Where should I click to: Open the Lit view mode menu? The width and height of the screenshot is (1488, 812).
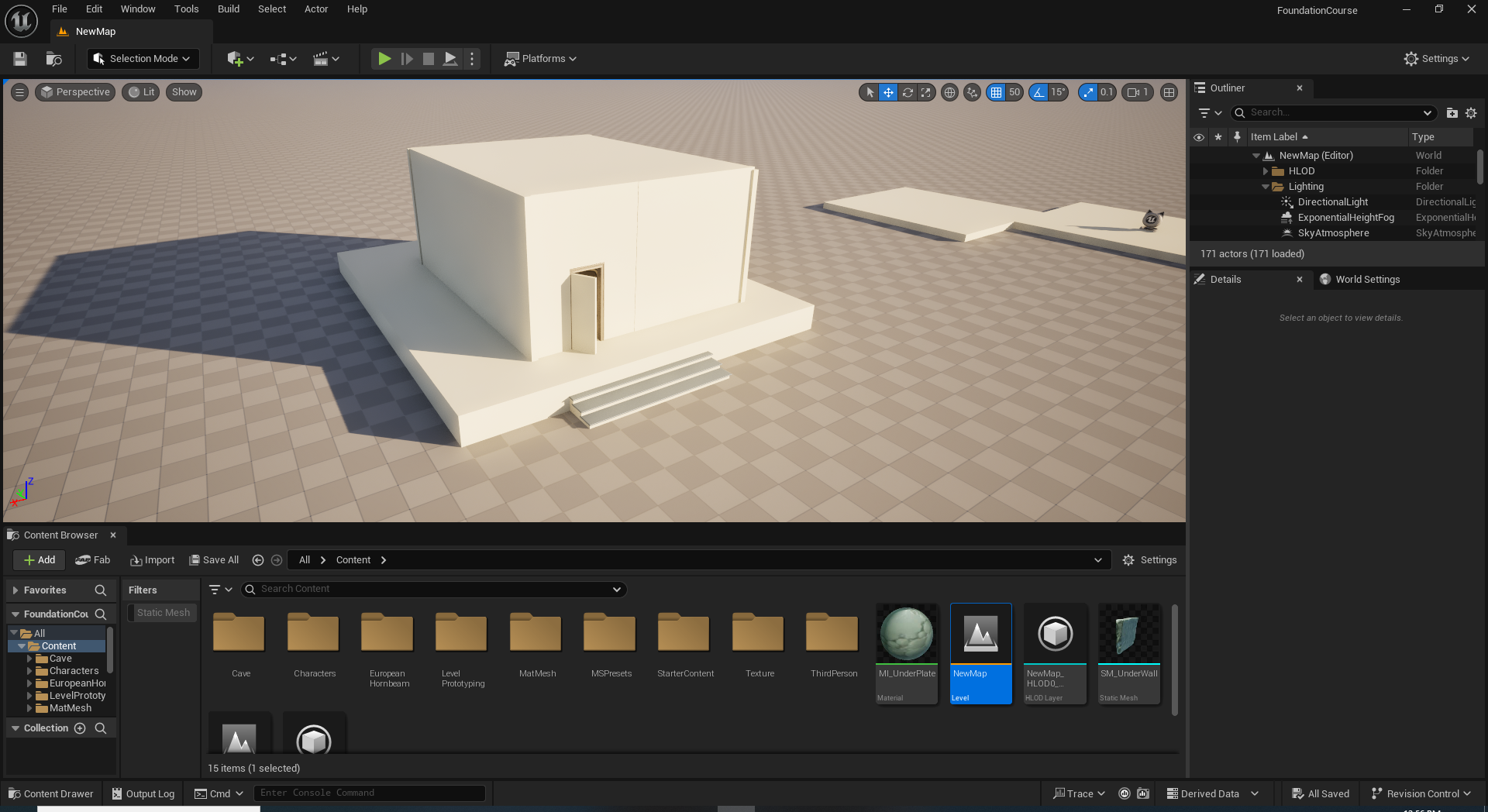[141, 92]
